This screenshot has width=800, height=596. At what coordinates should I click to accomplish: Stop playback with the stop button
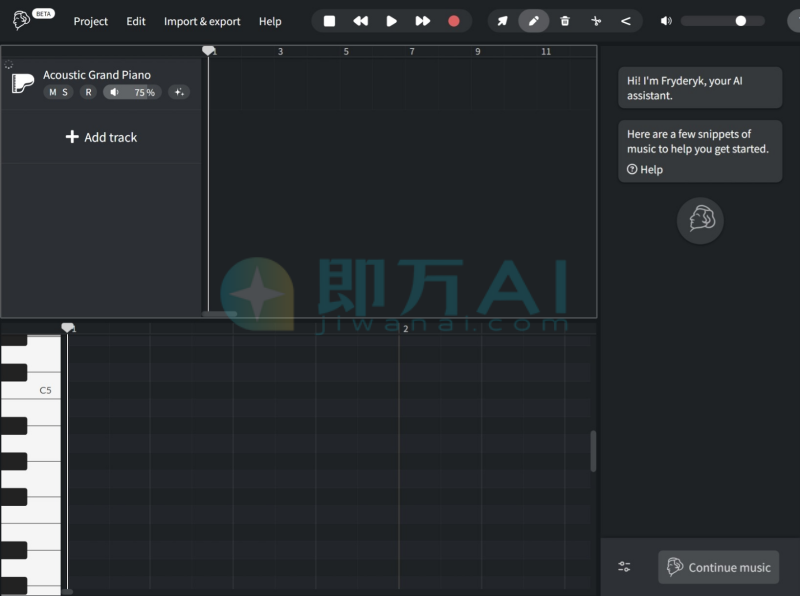[329, 21]
